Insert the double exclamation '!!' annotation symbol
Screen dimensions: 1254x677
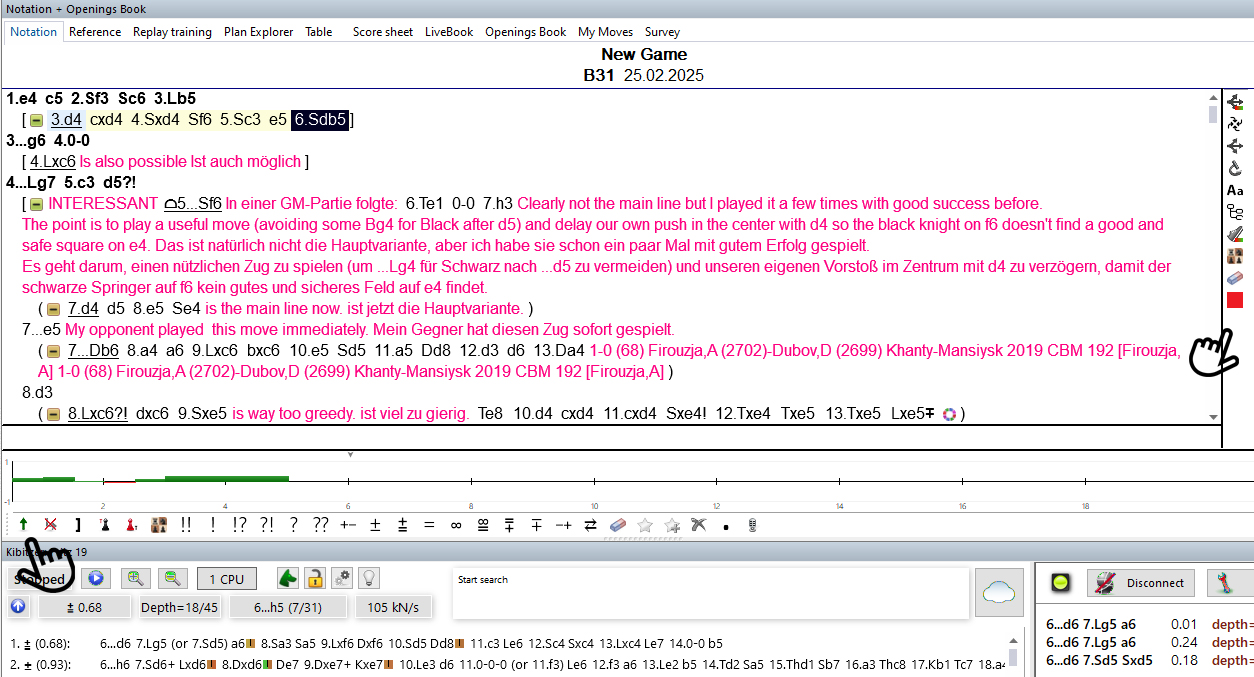(x=186, y=525)
